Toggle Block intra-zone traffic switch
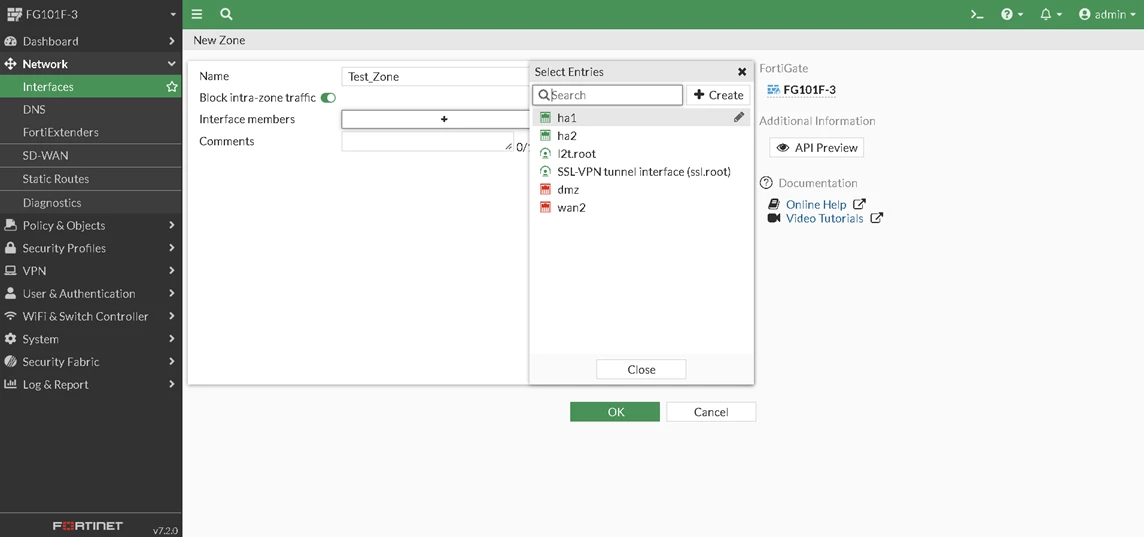Viewport: 1144px width, 537px height. (x=328, y=98)
